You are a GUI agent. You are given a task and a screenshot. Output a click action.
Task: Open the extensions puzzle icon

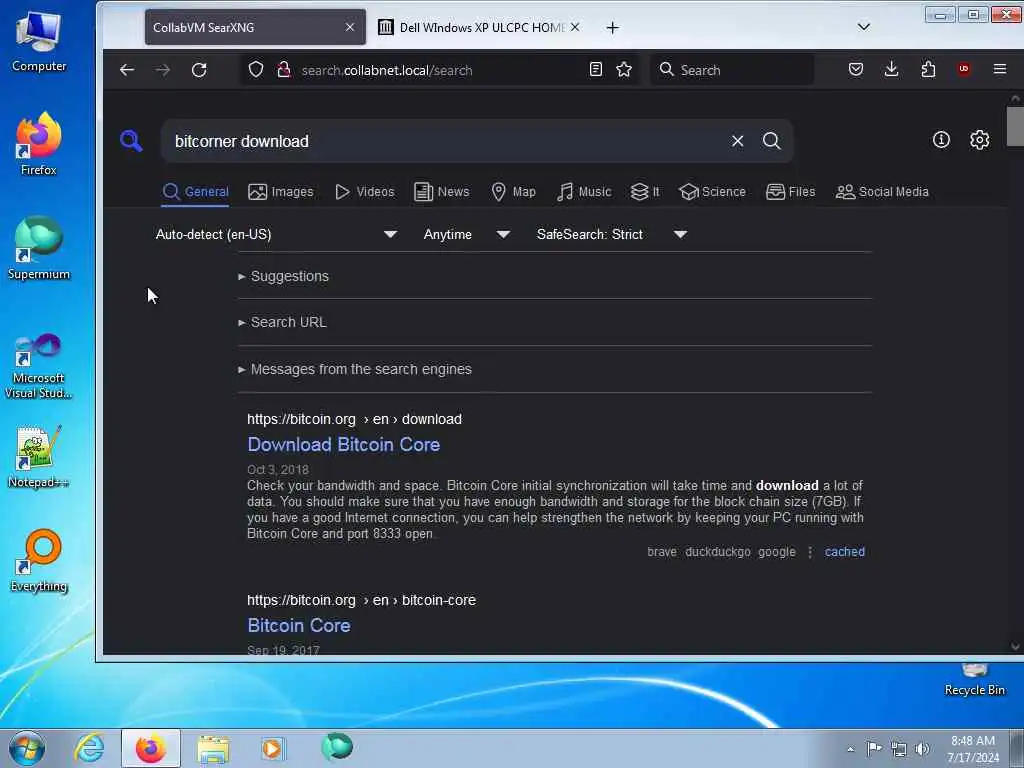click(928, 69)
